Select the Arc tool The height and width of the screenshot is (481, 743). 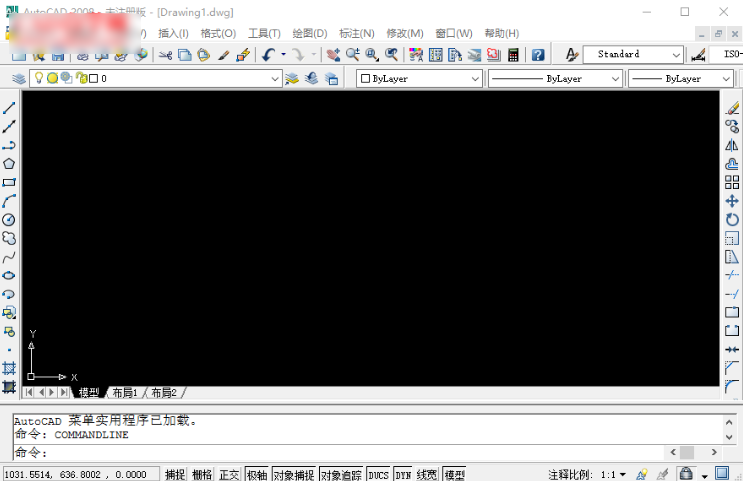click(x=9, y=201)
